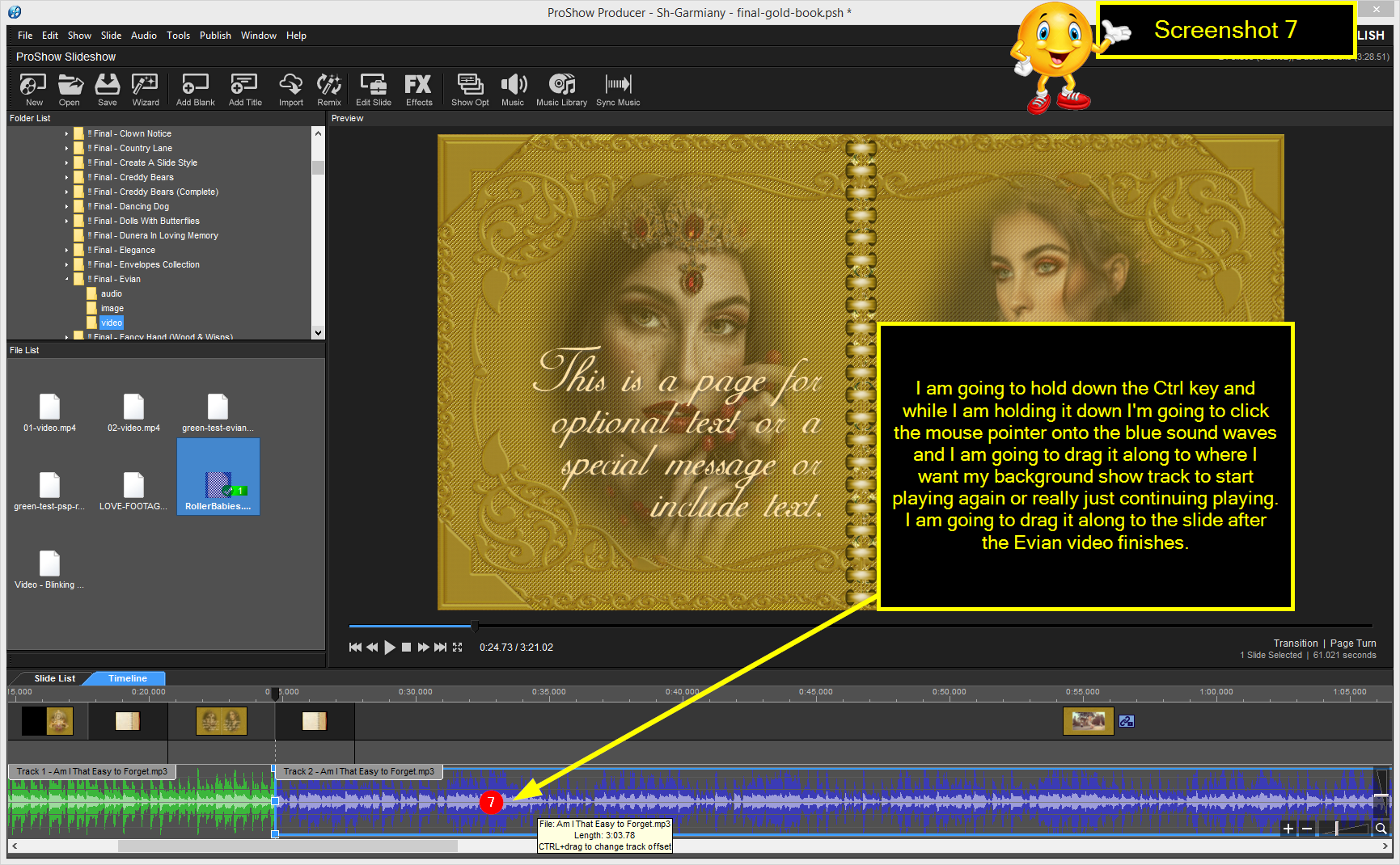Select Track 1 audio label
Screen dimensions: 1400x865
[91, 771]
